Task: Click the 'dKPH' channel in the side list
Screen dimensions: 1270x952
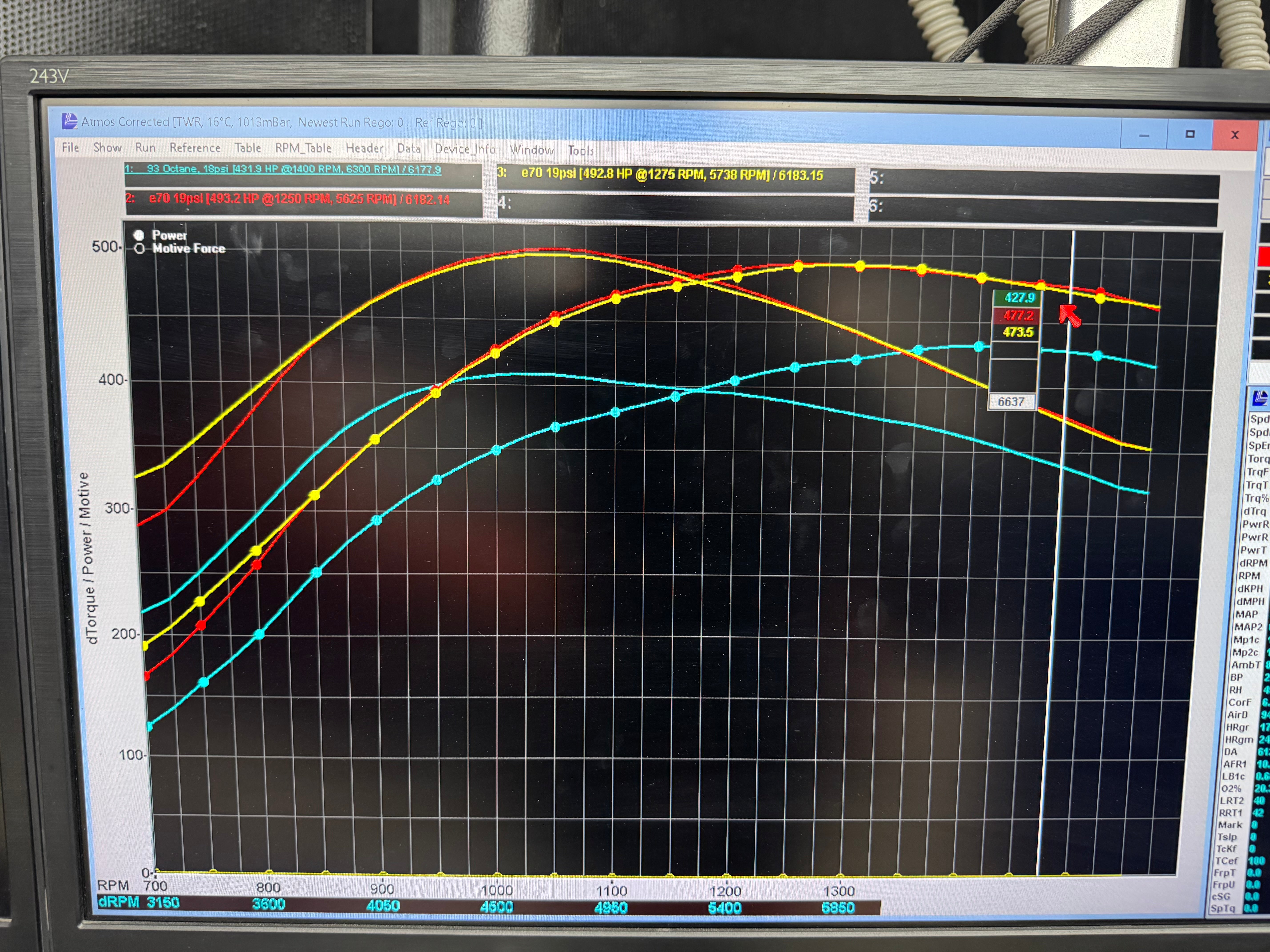Action: (1250, 589)
